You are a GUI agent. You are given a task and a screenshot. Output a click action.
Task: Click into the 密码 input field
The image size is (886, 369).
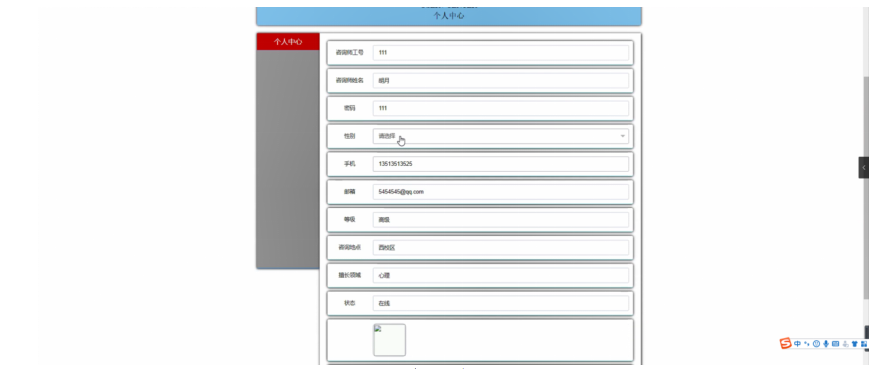click(x=501, y=108)
